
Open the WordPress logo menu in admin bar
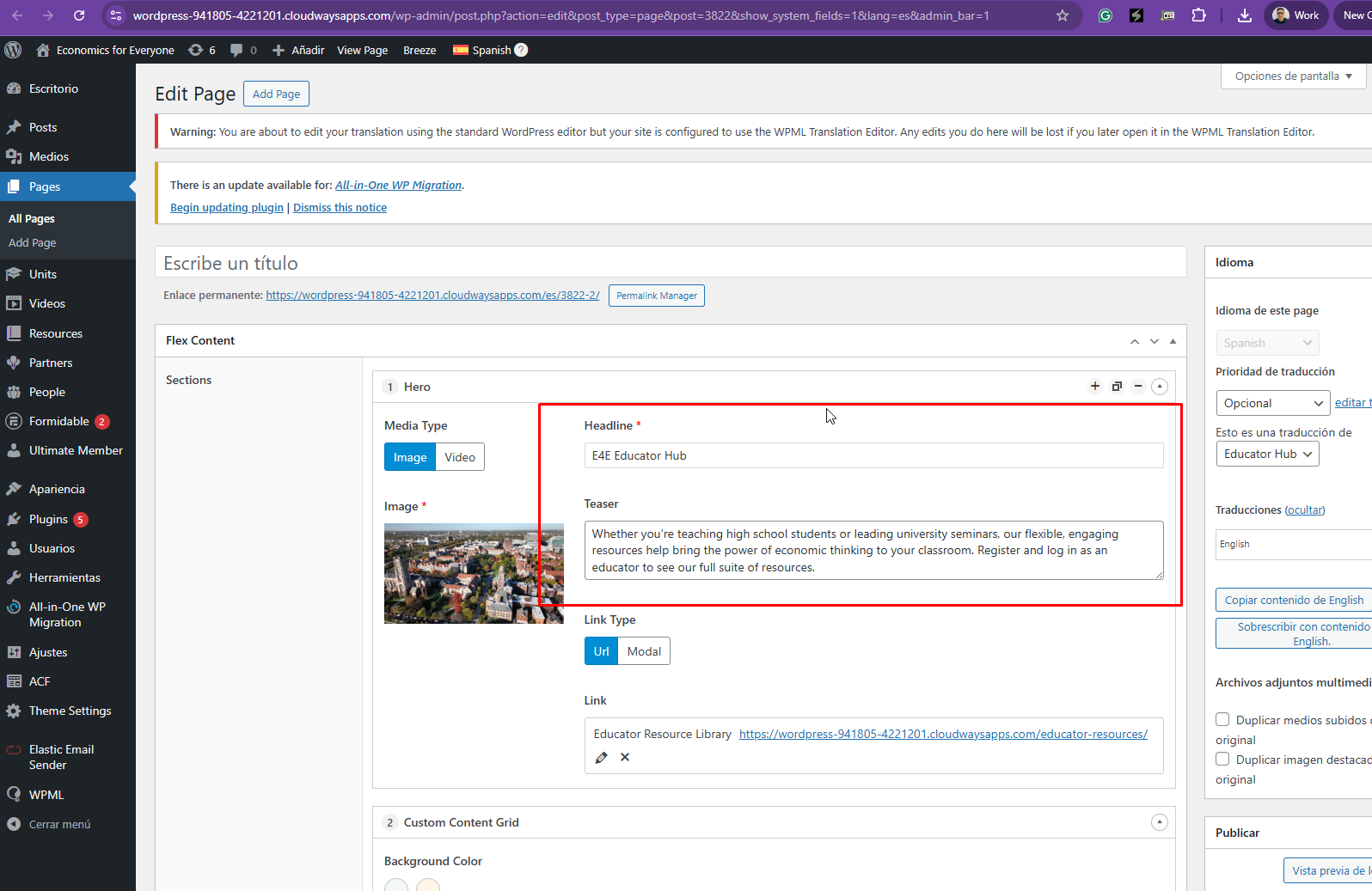tap(13, 50)
